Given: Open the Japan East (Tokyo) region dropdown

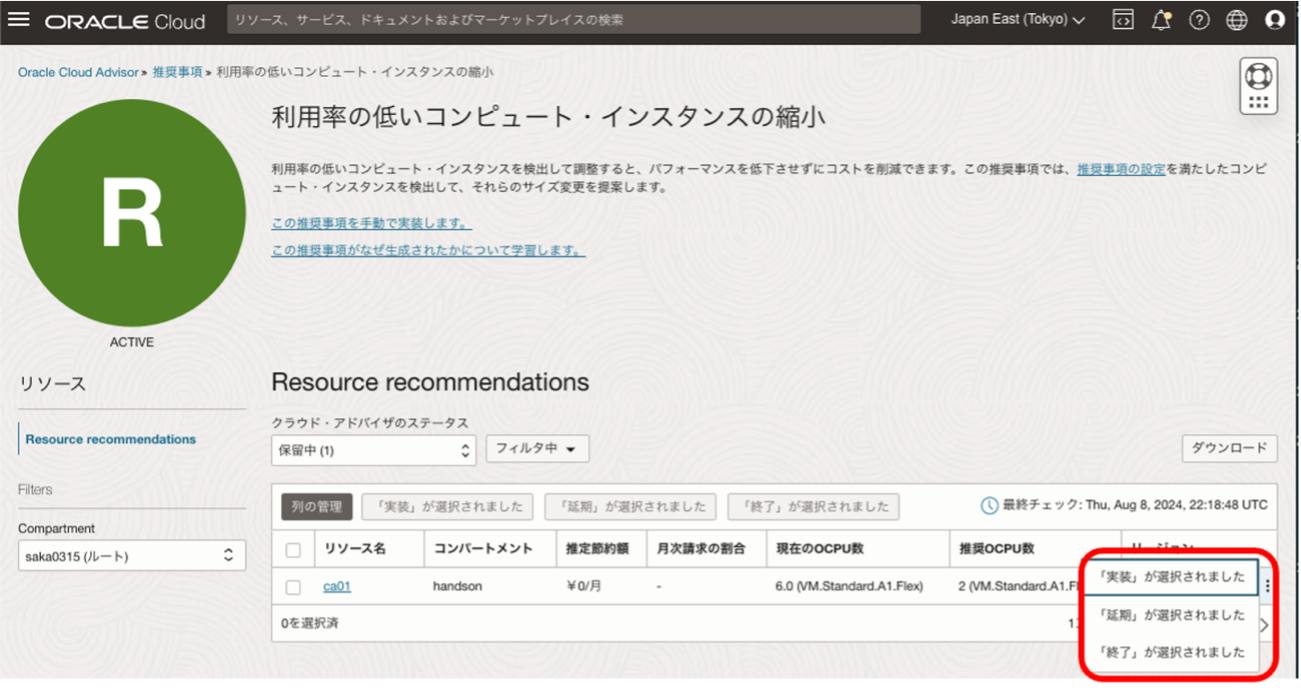Looking at the screenshot, I should tap(1017, 18).
